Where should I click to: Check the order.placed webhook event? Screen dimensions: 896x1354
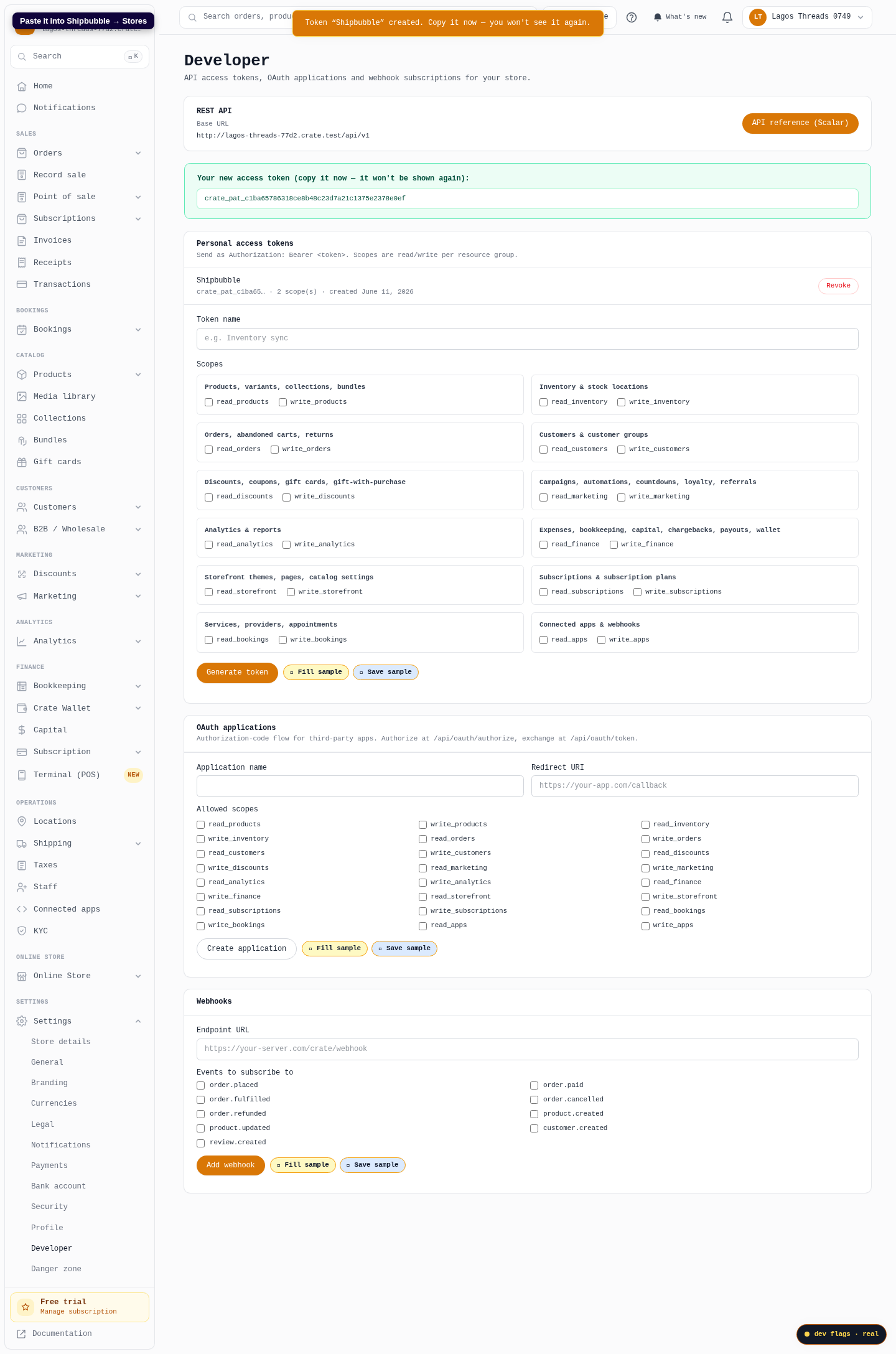click(x=201, y=1086)
